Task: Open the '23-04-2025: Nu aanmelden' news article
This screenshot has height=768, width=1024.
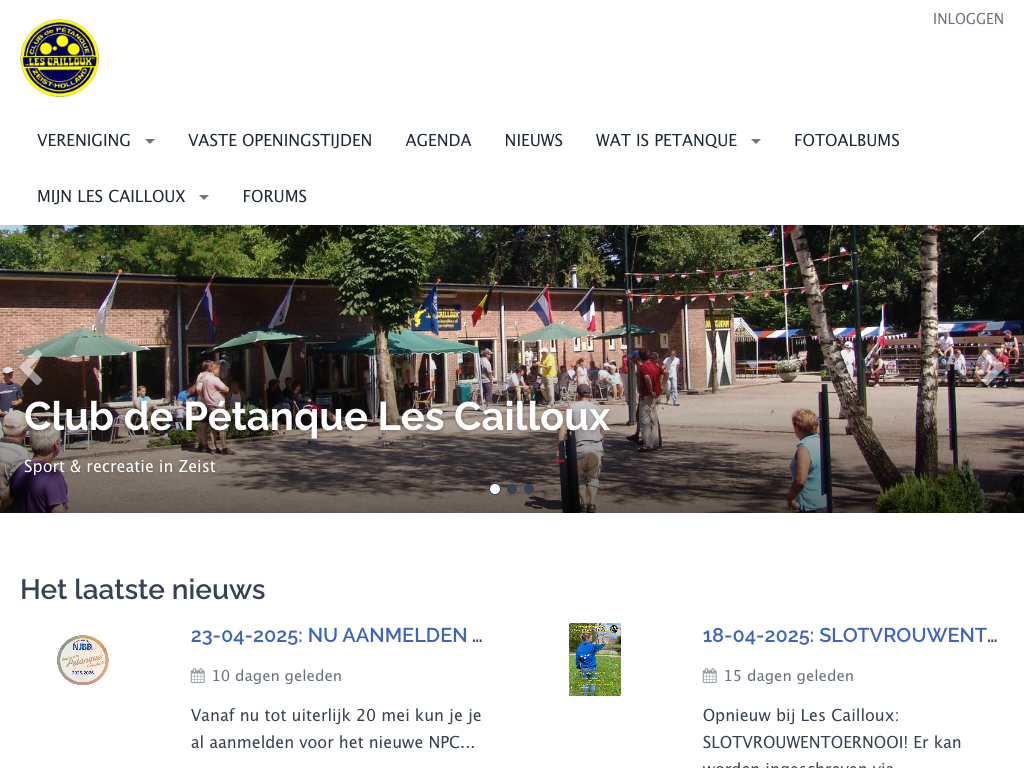Action: [336, 635]
